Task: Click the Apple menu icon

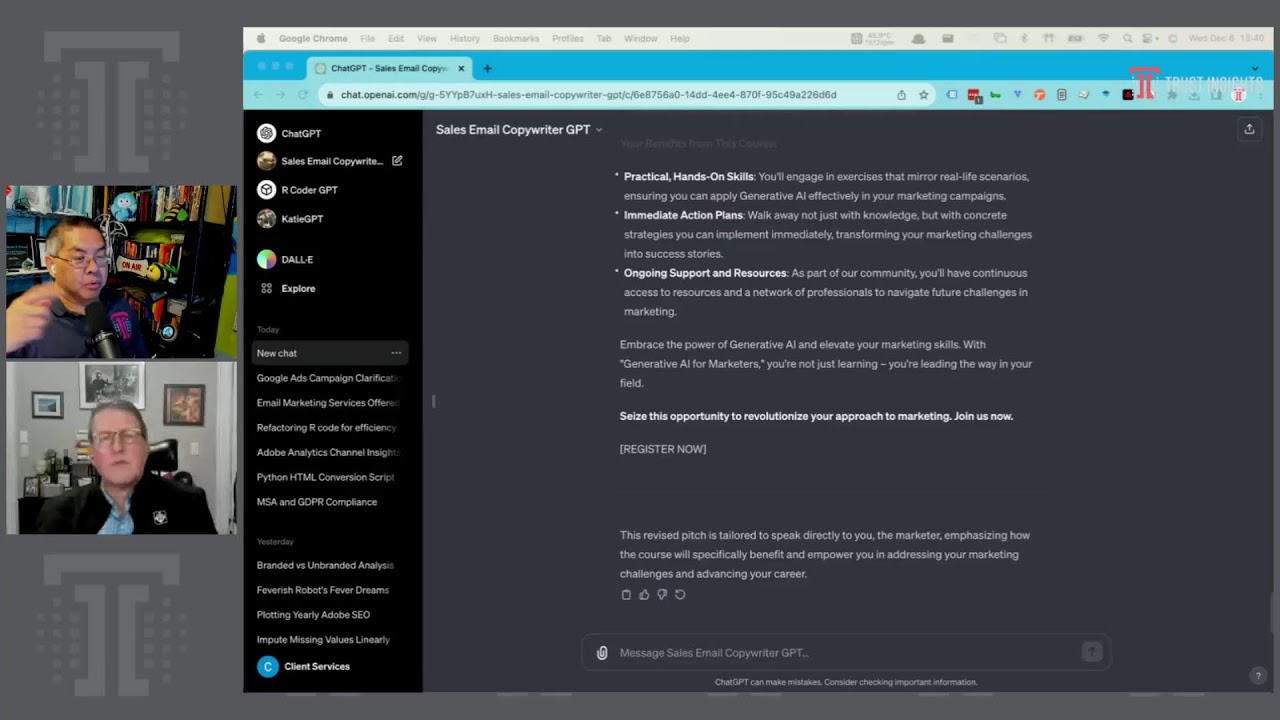Action: (x=261, y=38)
